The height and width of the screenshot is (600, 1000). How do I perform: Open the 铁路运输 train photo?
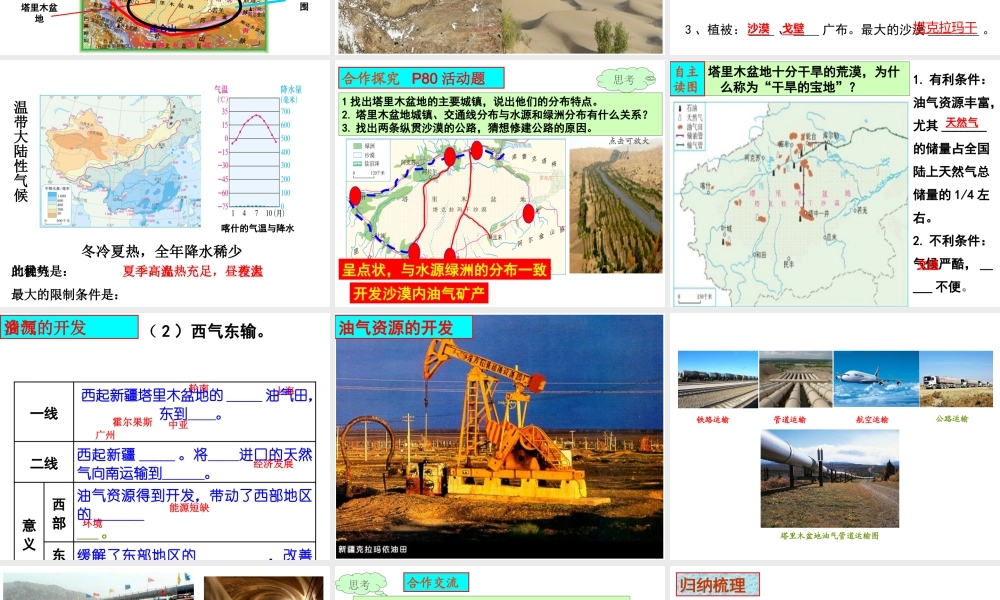[718, 379]
